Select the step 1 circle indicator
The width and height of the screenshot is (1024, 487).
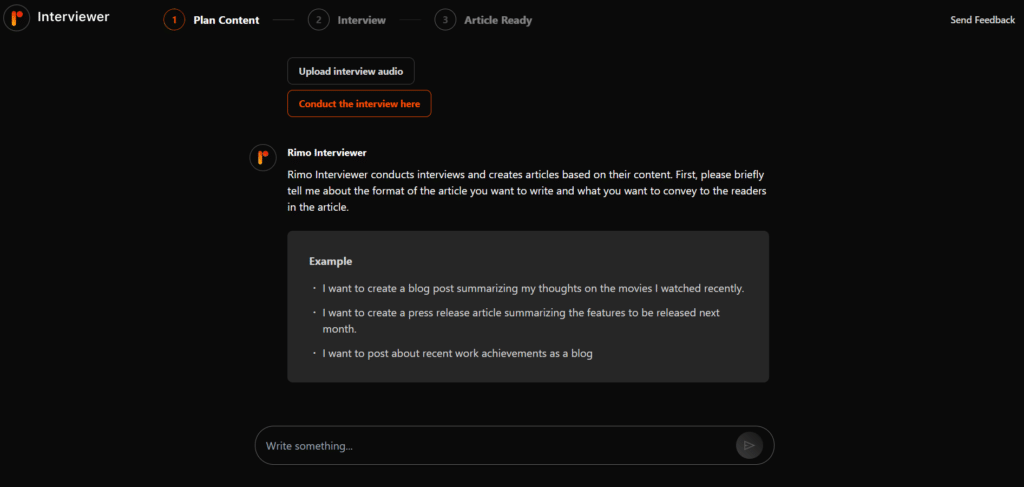click(x=174, y=20)
